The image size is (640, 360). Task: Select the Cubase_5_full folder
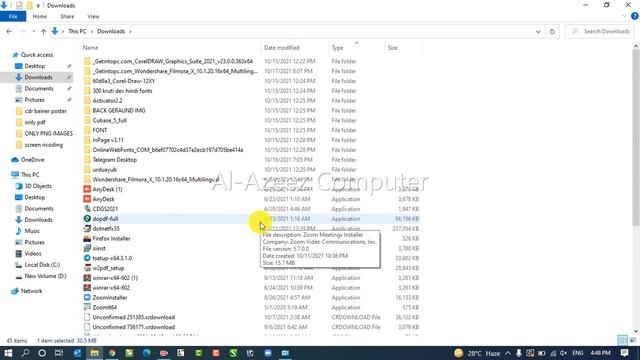[x=109, y=120]
